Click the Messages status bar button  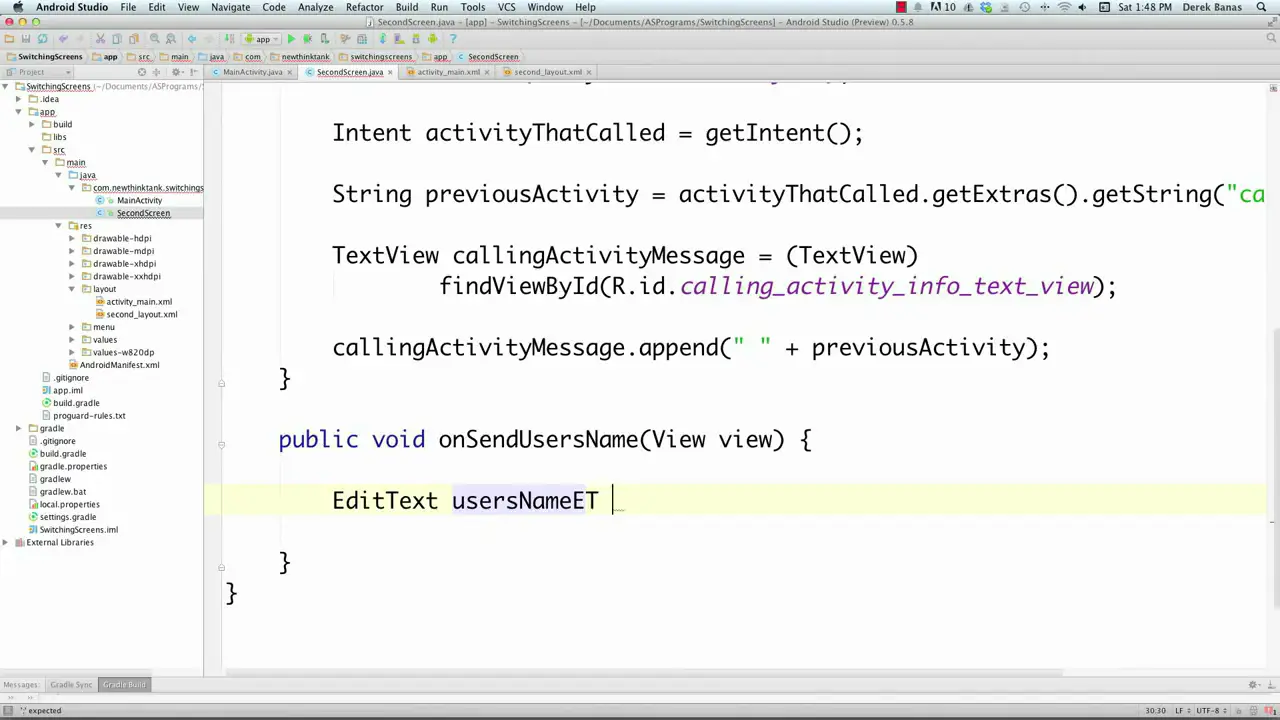point(20,684)
